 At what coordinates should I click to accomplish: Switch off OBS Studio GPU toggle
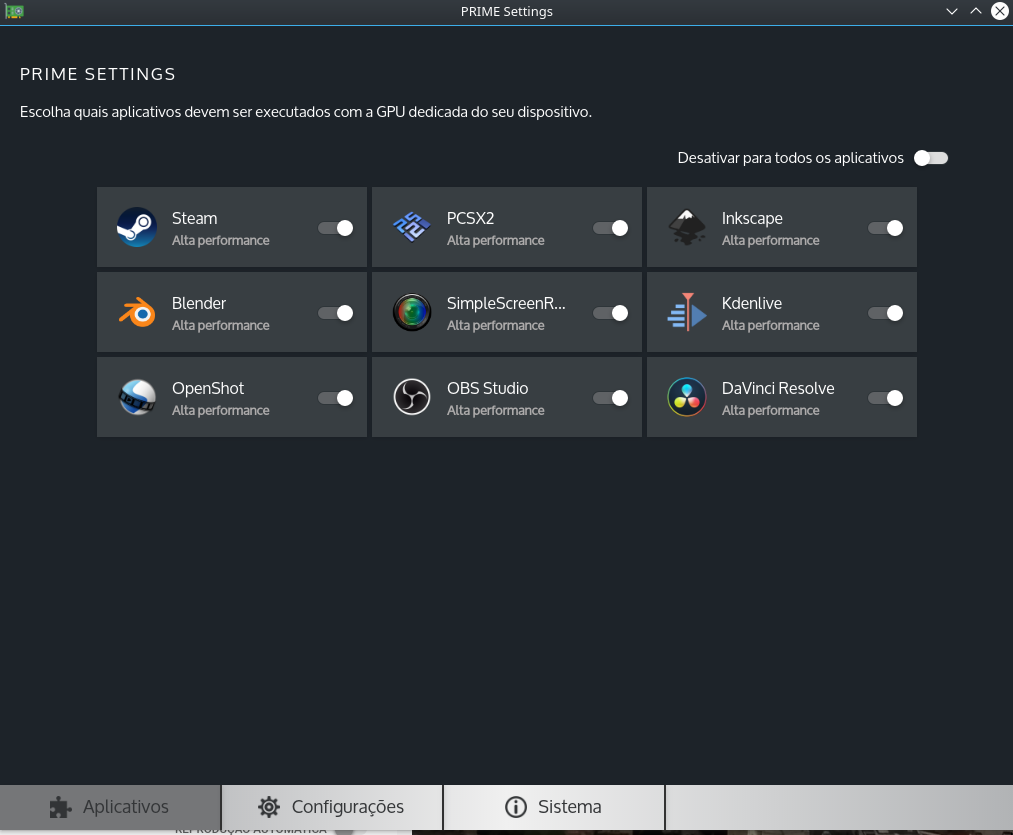tap(611, 398)
